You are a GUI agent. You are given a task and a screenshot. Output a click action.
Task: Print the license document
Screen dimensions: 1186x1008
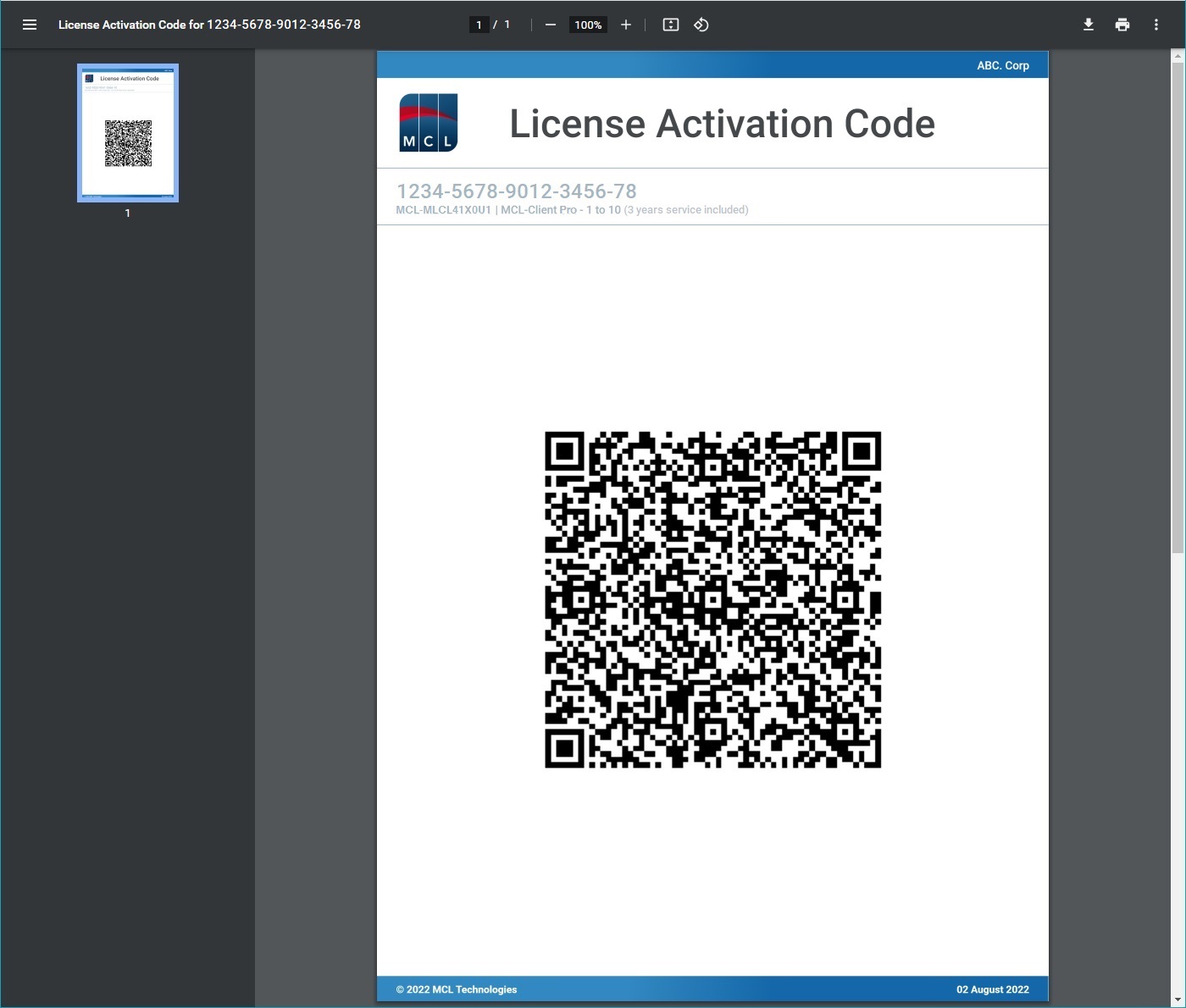[x=1122, y=25]
